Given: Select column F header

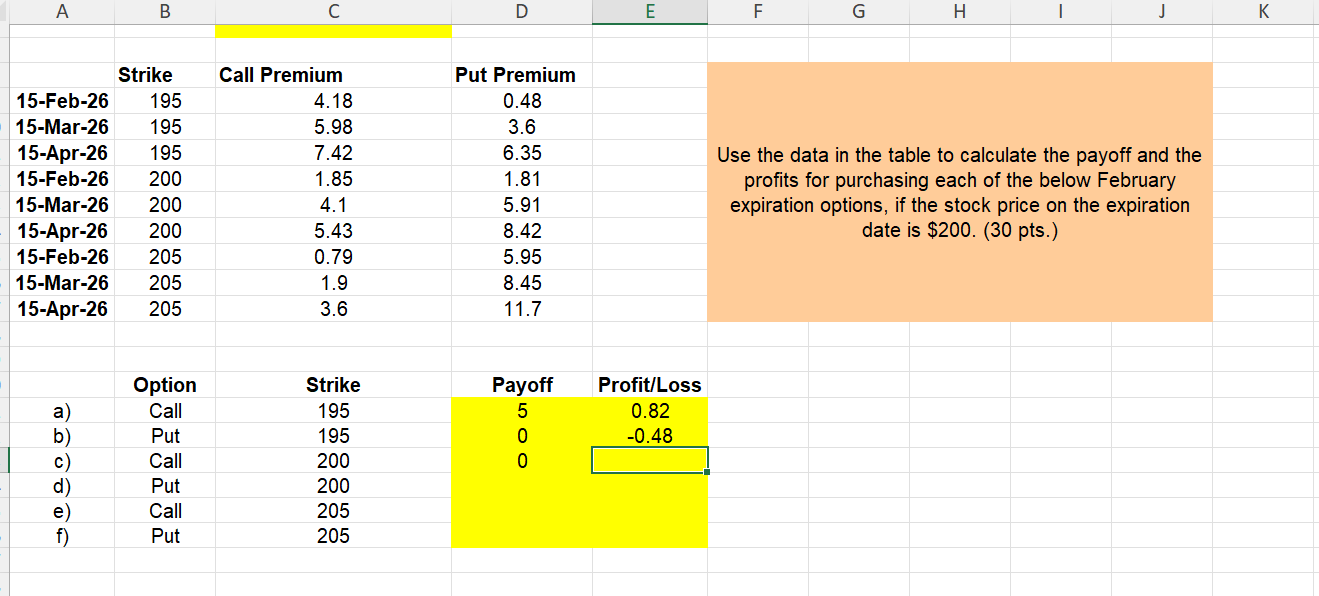Looking at the screenshot, I should [757, 12].
